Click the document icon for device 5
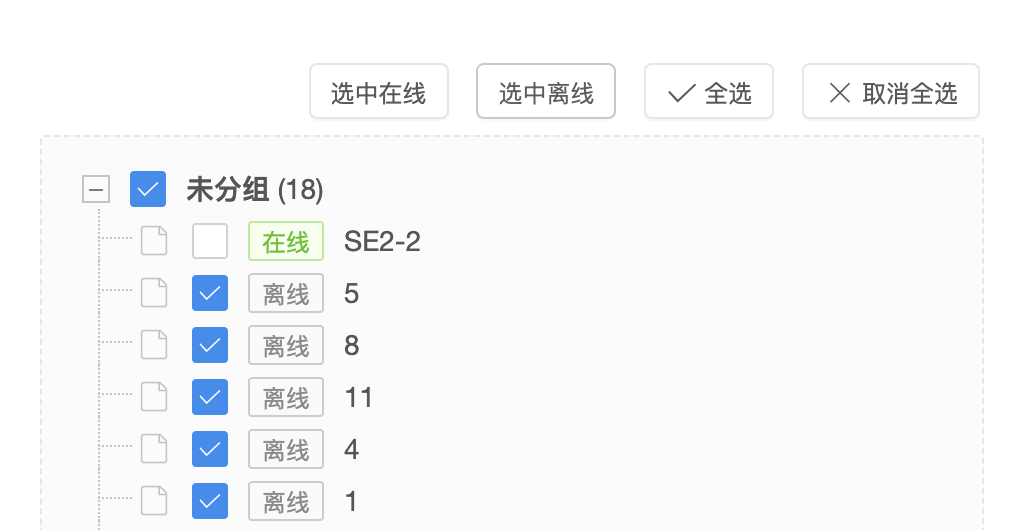The width and height of the screenshot is (1020, 530). (154, 293)
